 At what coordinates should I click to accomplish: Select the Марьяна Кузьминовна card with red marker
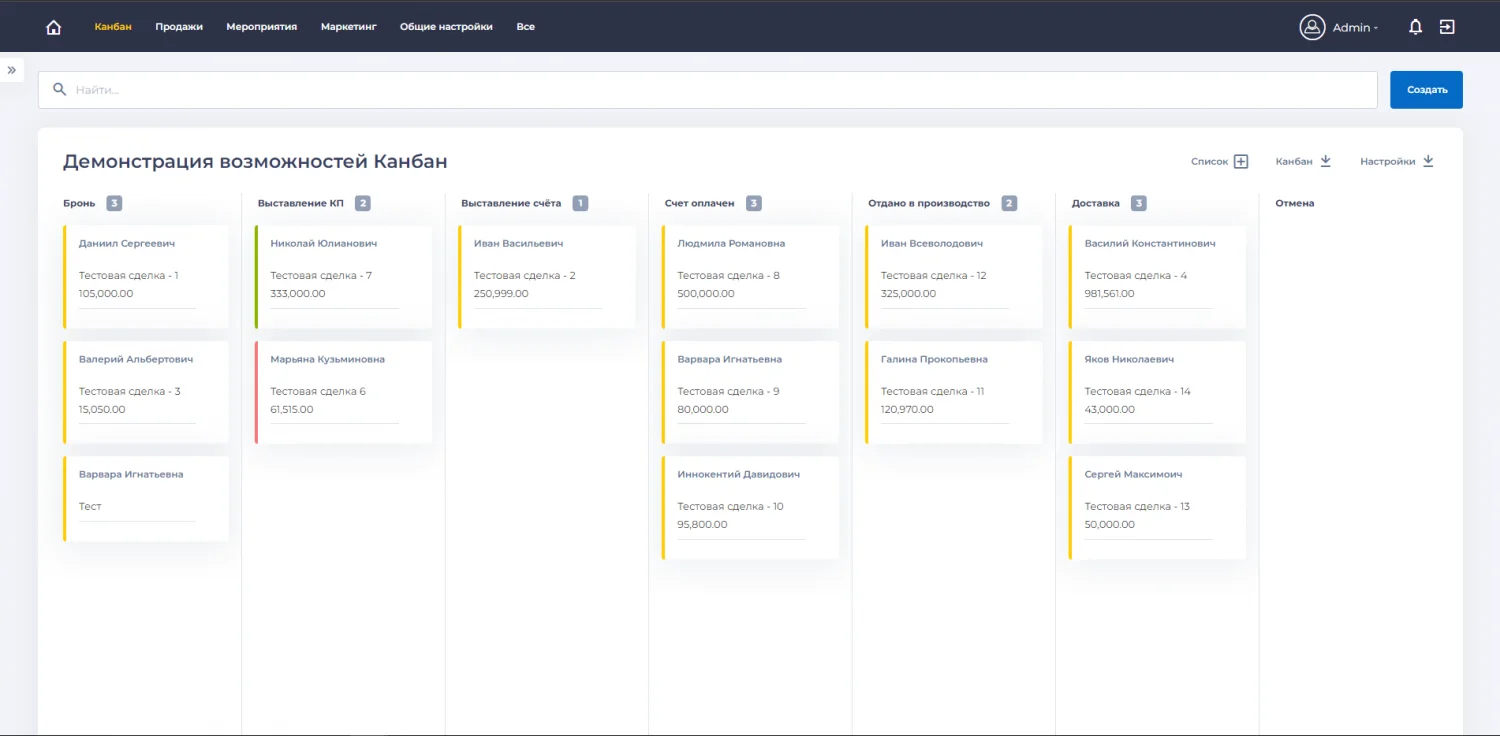click(x=344, y=392)
